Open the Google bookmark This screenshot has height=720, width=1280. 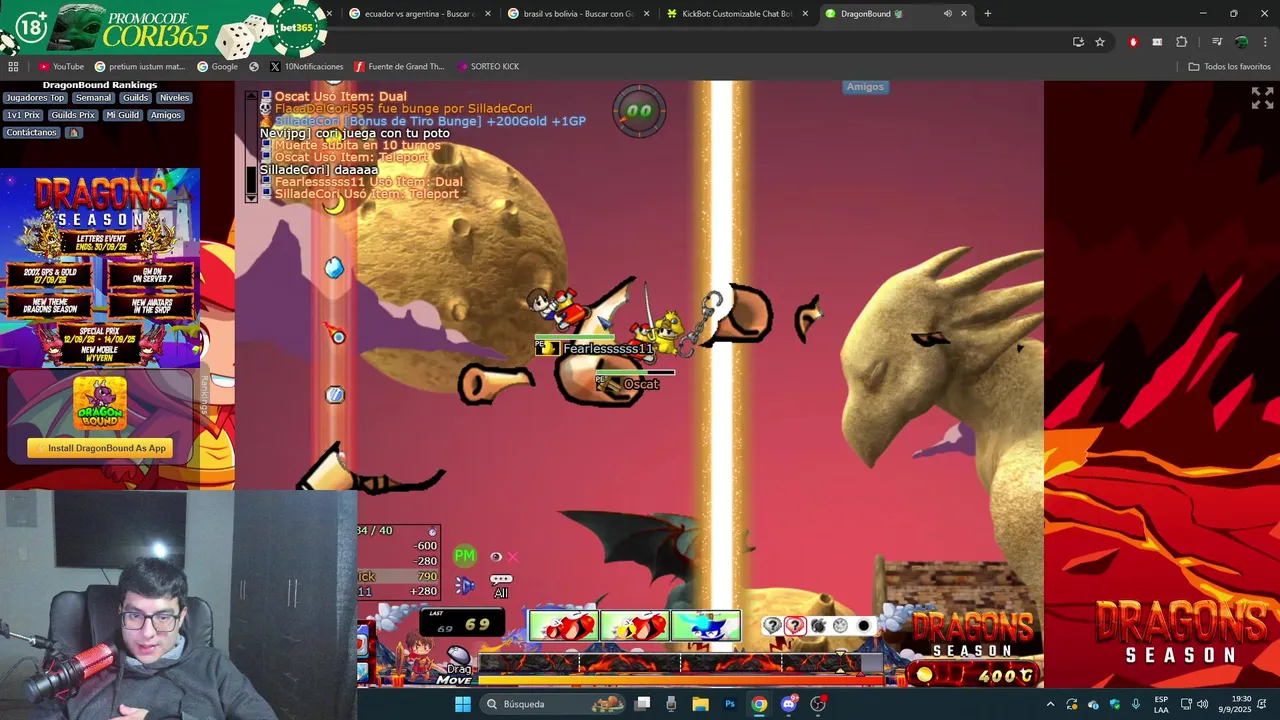[217, 67]
